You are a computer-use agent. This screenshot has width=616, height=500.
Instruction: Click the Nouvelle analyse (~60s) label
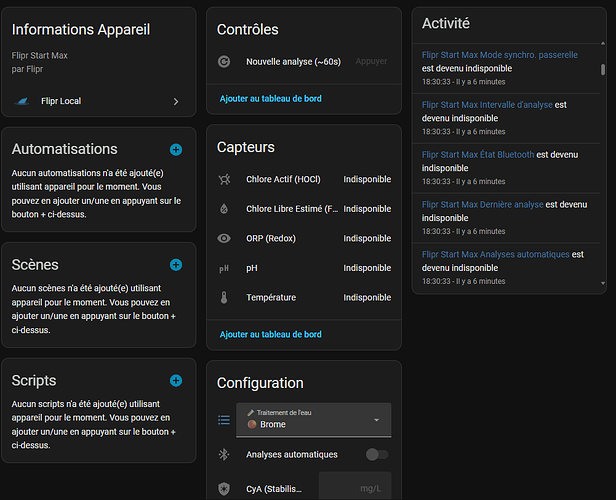293,62
